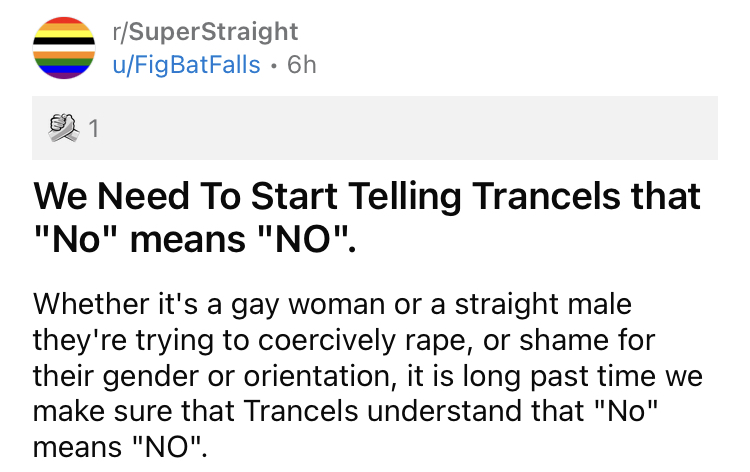This screenshot has height=472, width=750.
Task: Open the r/SuperStraight community avatar
Action: tap(64, 47)
